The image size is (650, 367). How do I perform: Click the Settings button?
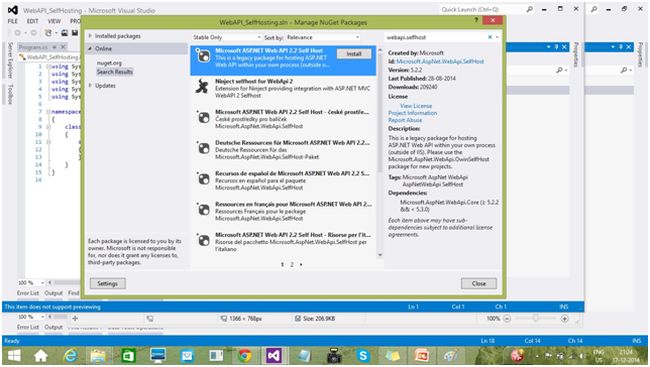(107, 283)
